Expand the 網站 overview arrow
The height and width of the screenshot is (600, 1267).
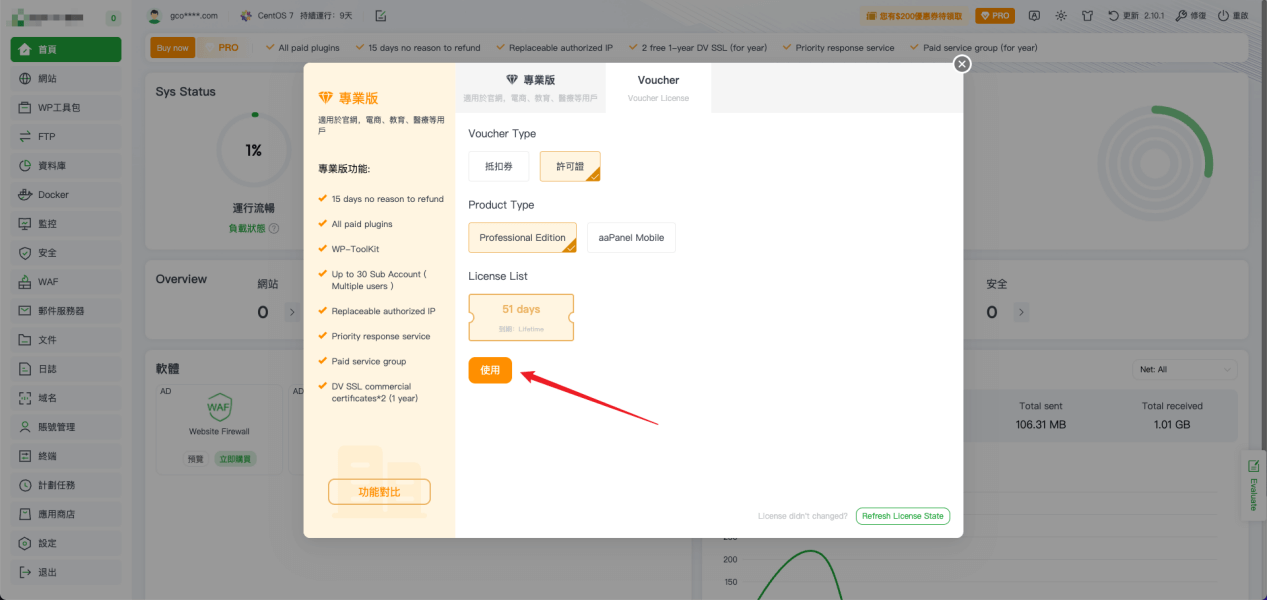coord(292,312)
